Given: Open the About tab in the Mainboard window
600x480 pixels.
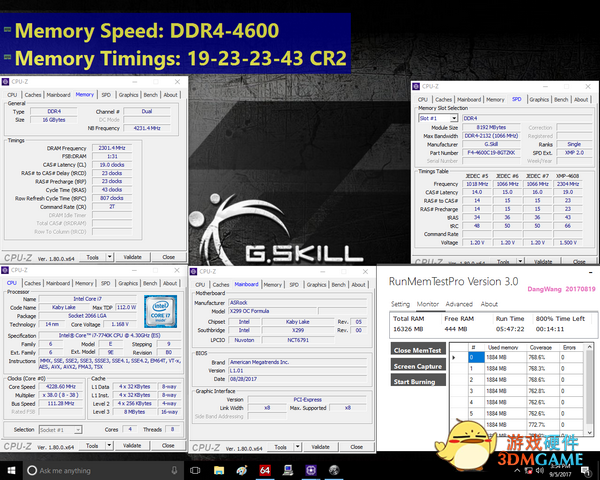Looking at the screenshot, I should point(359,285).
